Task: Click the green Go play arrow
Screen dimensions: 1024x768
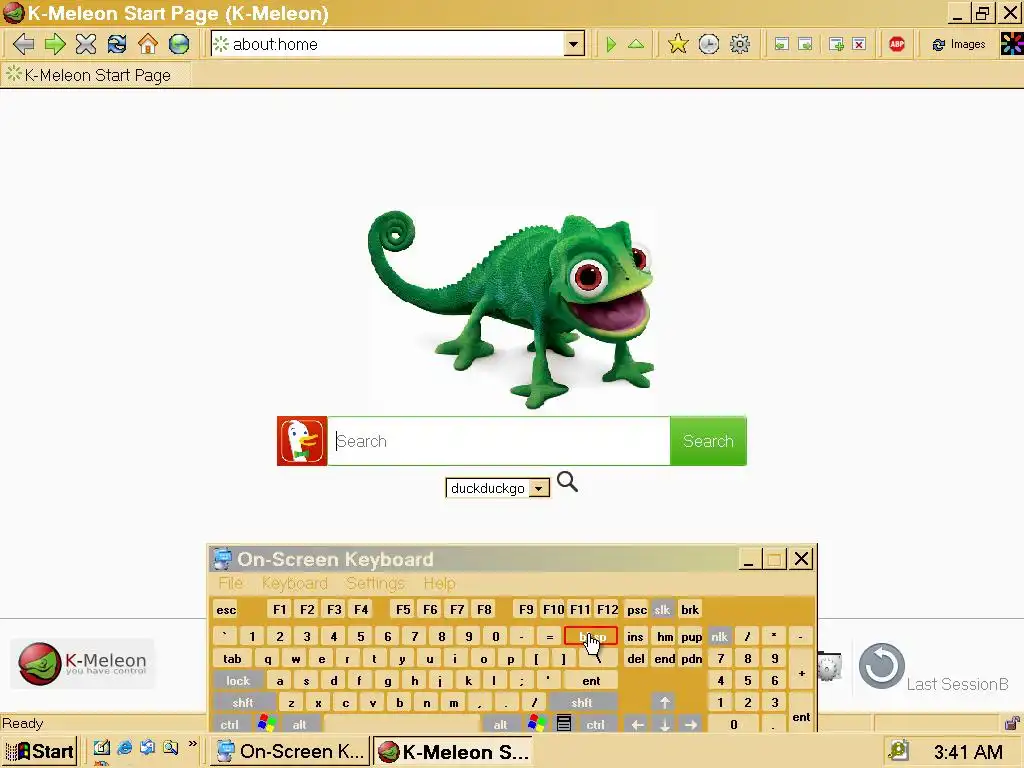Action: click(x=611, y=44)
